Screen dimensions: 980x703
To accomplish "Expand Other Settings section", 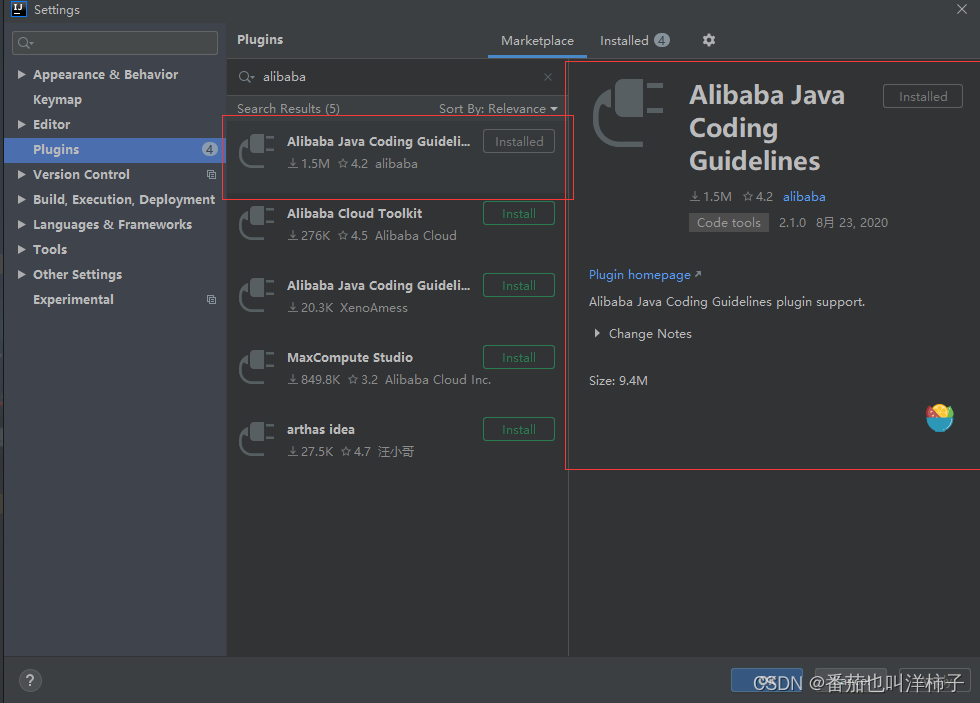I will click(x=21, y=274).
